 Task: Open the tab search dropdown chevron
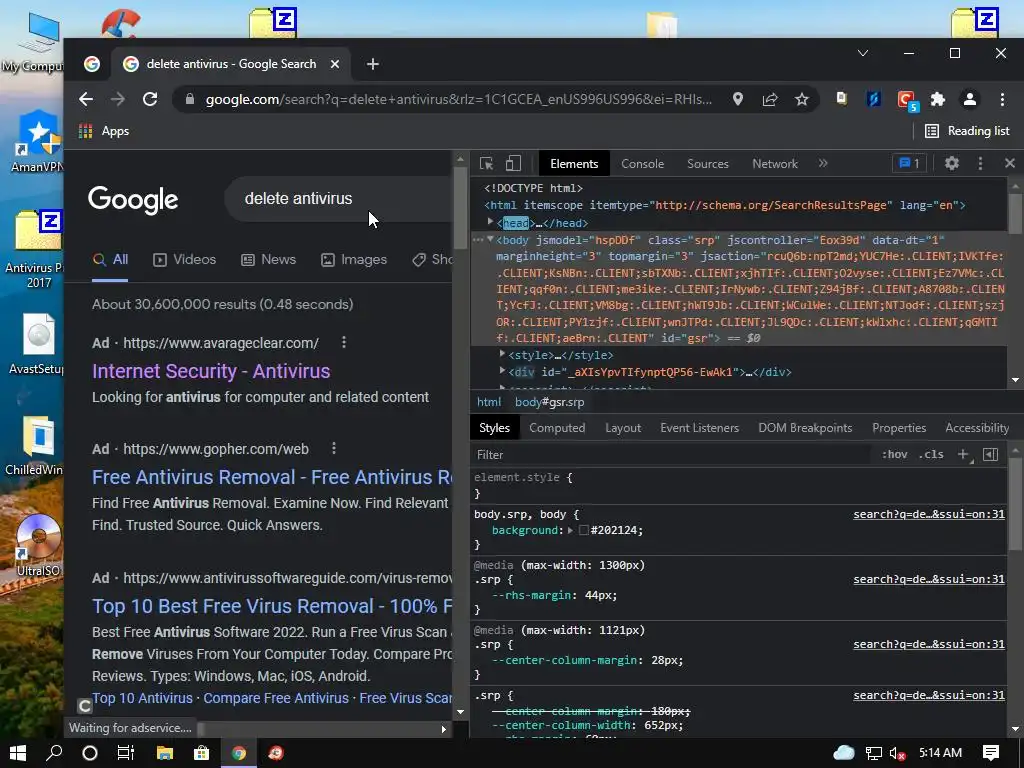click(x=863, y=53)
